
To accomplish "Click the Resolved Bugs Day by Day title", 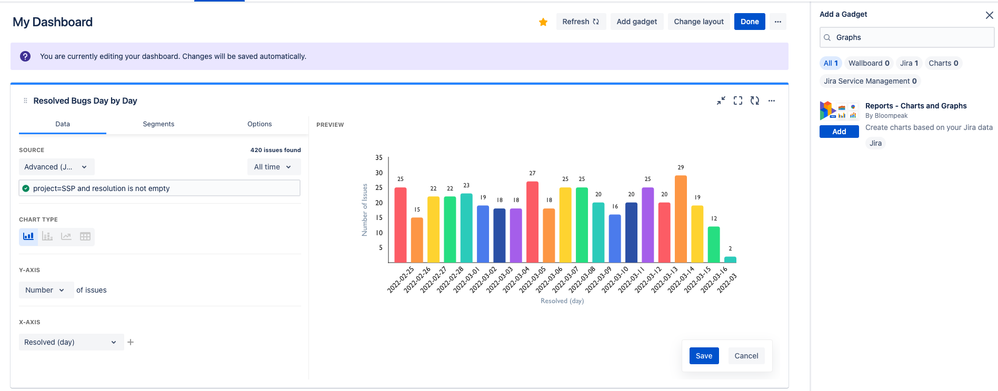I will click(x=85, y=101).
